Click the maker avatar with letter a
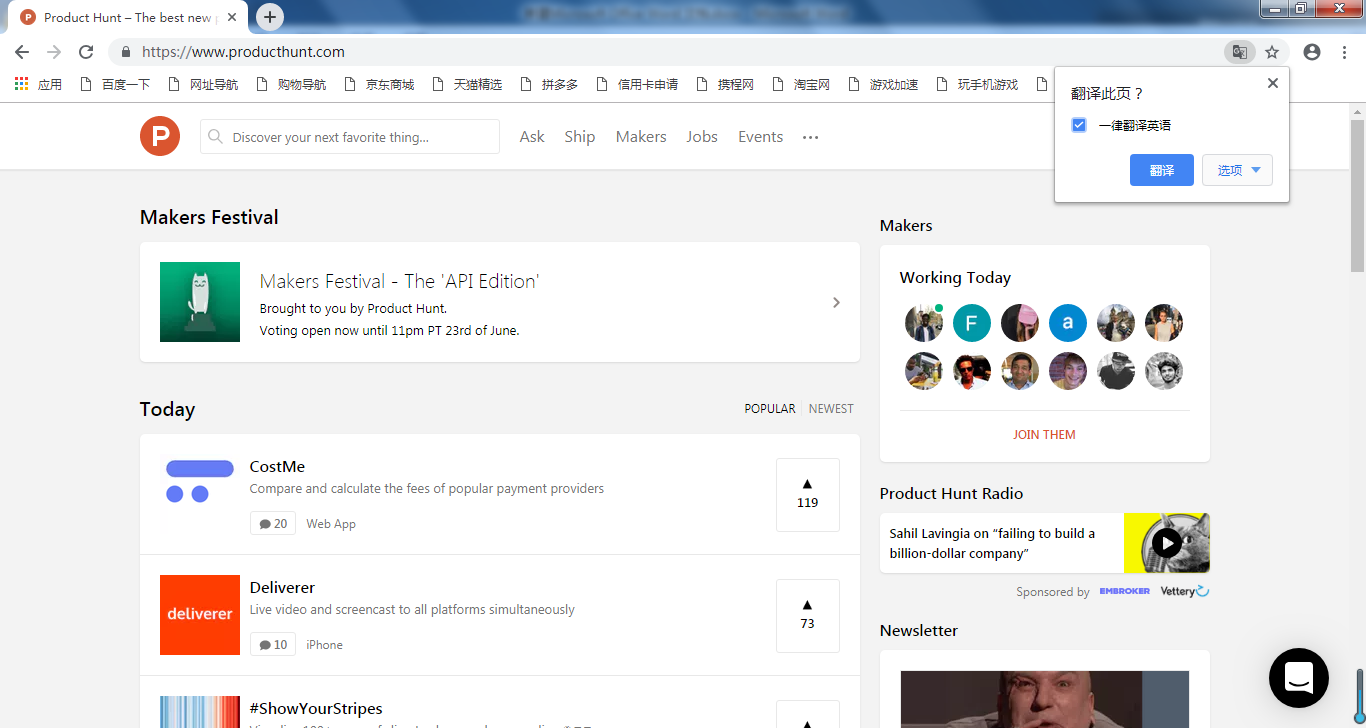This screenshot has height=728, width=1366. (1068, 323)
